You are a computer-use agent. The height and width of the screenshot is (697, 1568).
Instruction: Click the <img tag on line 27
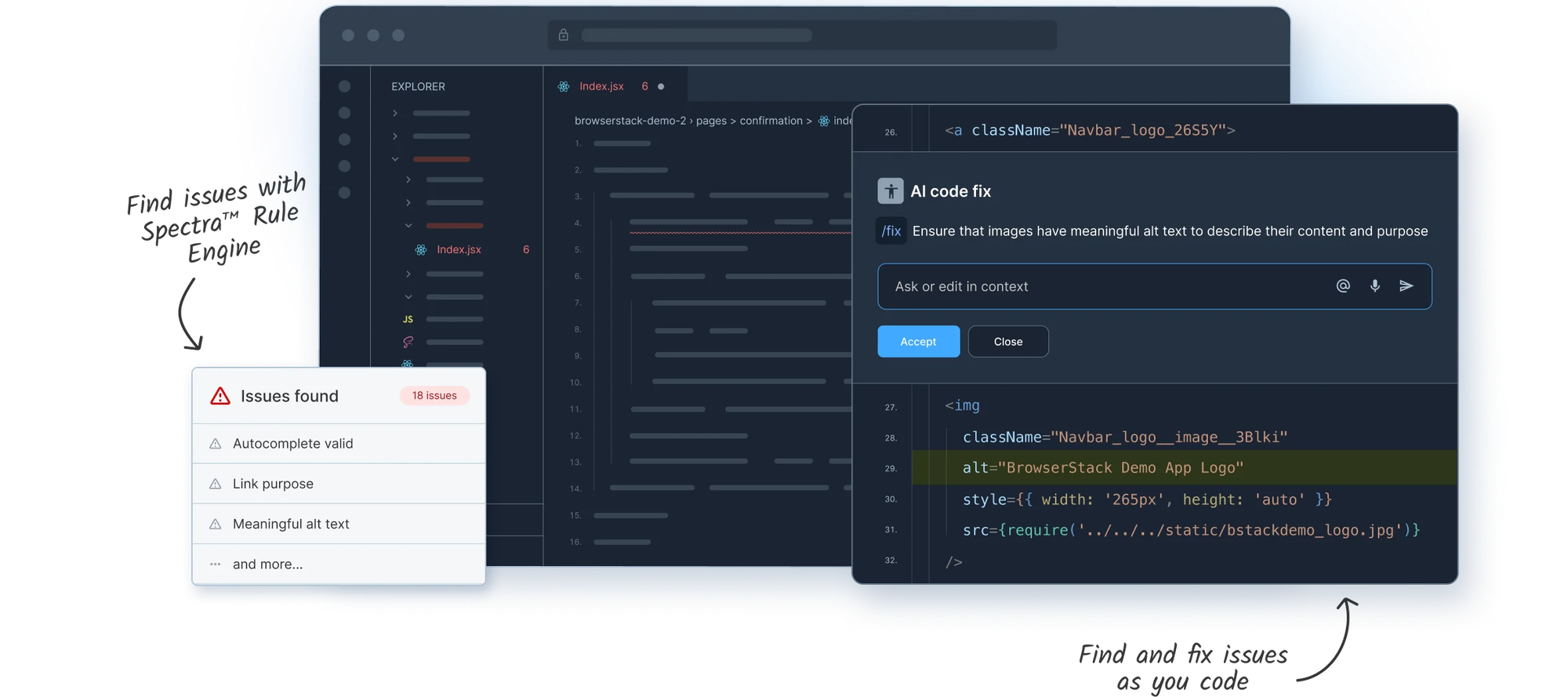[962, 405]
